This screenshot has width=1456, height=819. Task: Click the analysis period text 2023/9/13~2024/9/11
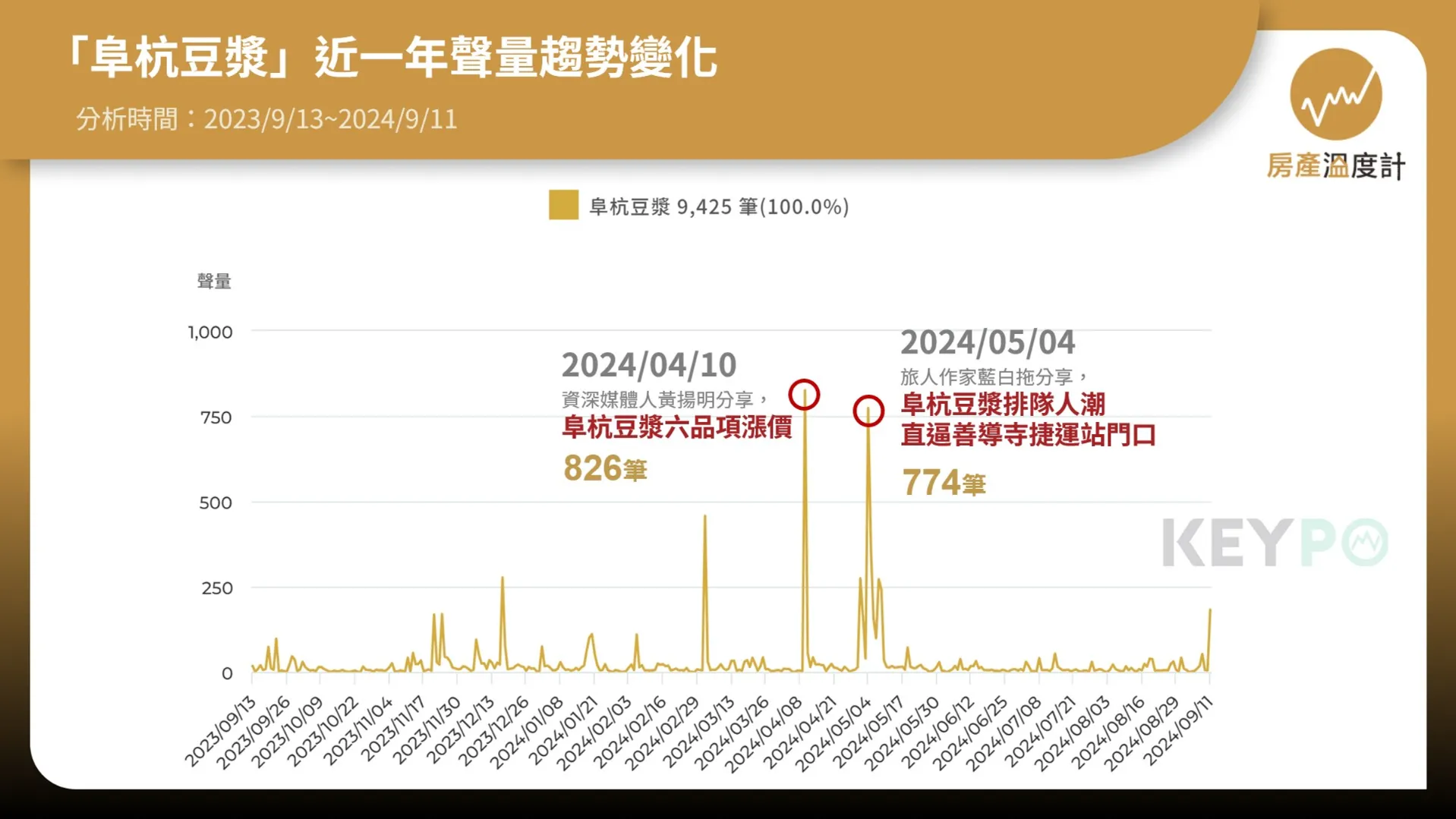click(x=330, y=119)
